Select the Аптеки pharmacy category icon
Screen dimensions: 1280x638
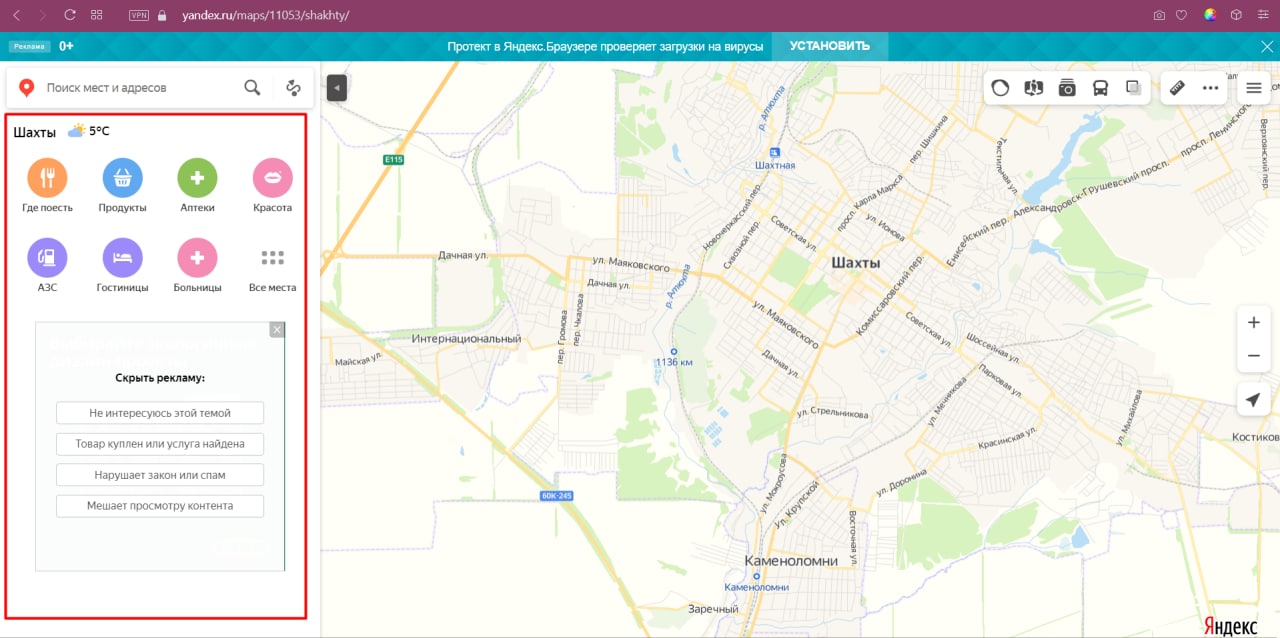tap(197, 178)
